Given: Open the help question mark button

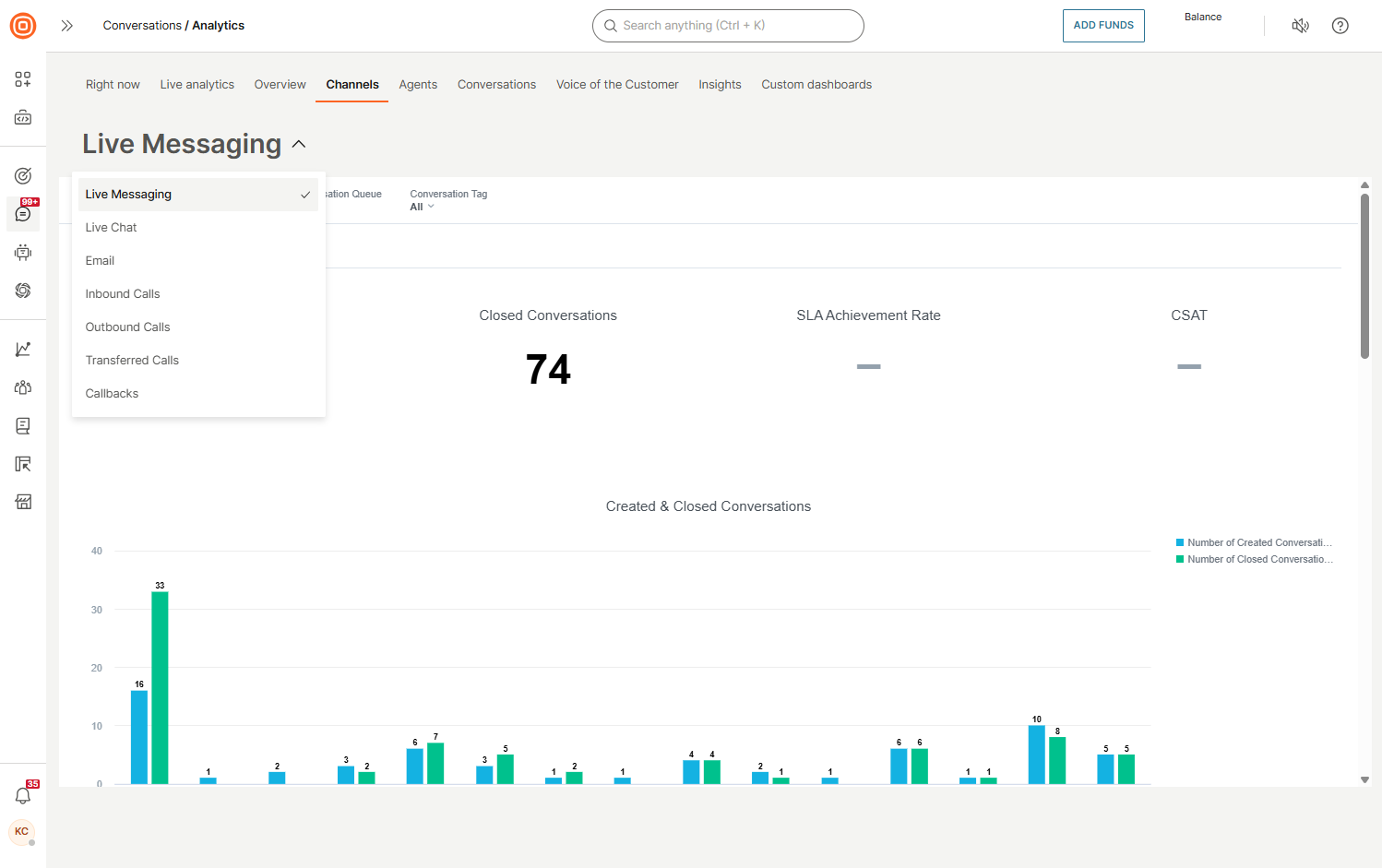Looking at the screenshot, I should click(1340, 26).
